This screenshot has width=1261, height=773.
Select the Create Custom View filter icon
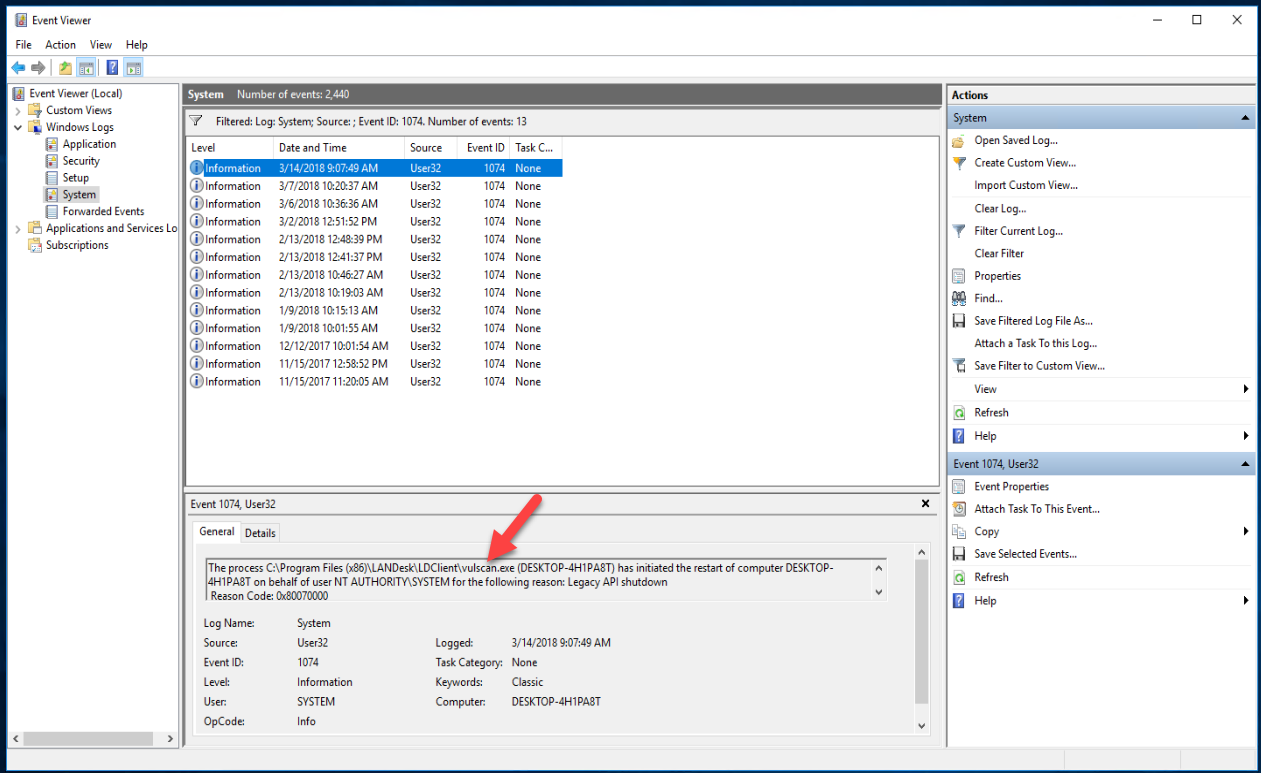pyautogui.click(x=959, y=162)
